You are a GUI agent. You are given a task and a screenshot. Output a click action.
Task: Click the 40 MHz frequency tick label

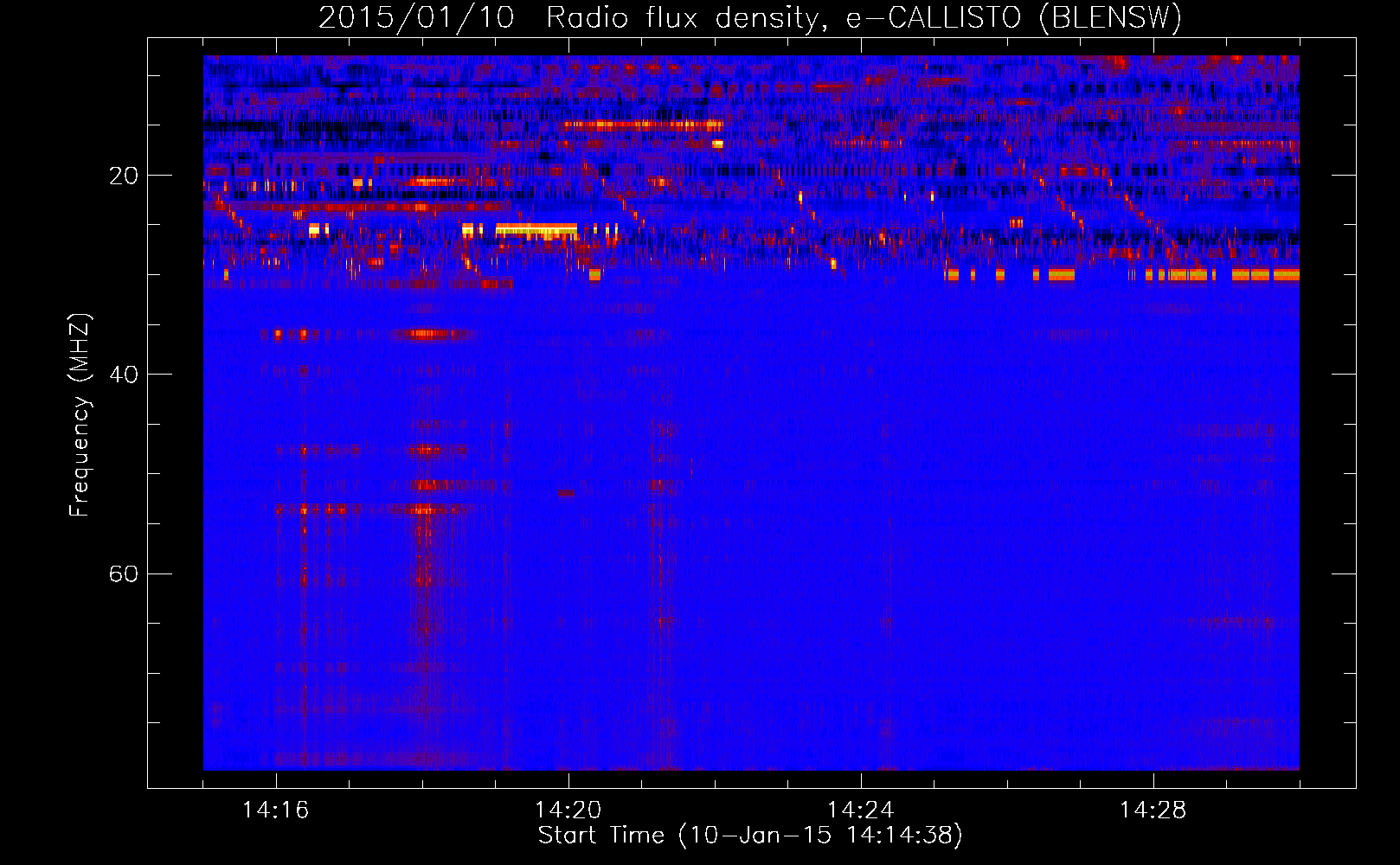124,375
